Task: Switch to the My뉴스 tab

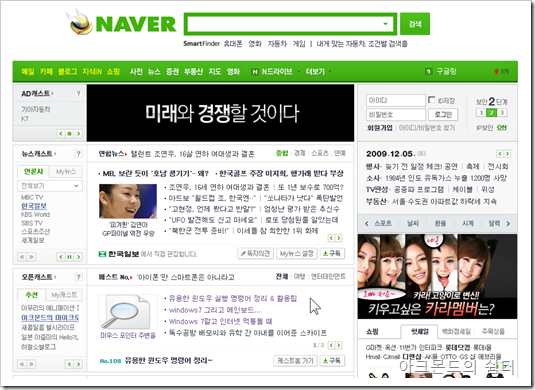Action: pos(66,172)
